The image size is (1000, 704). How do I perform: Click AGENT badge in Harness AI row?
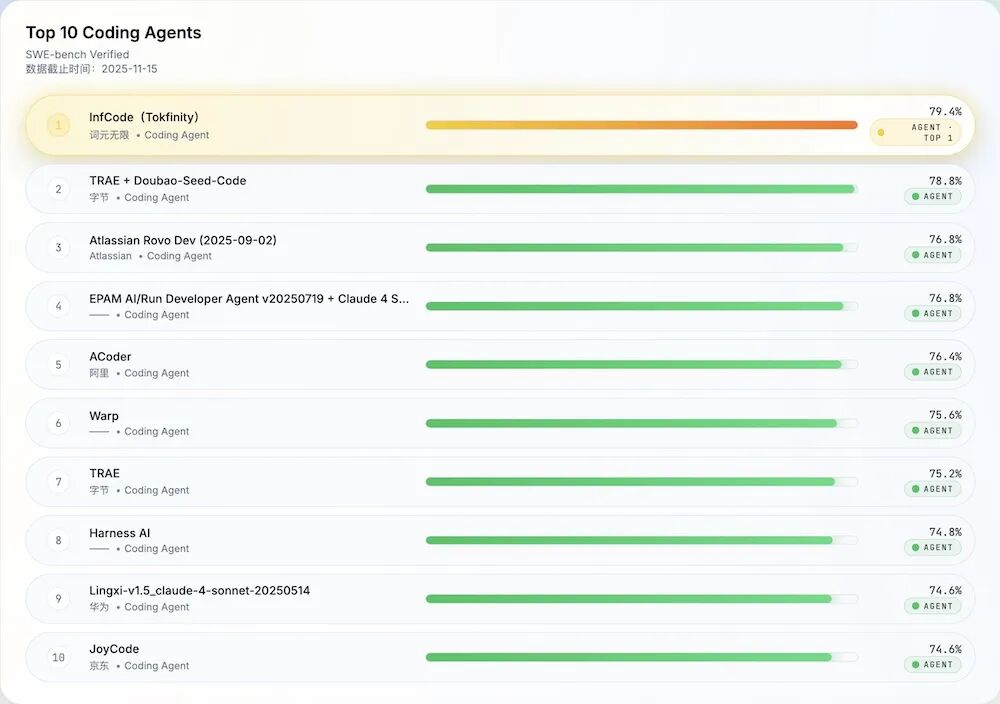tap(932, 548)
